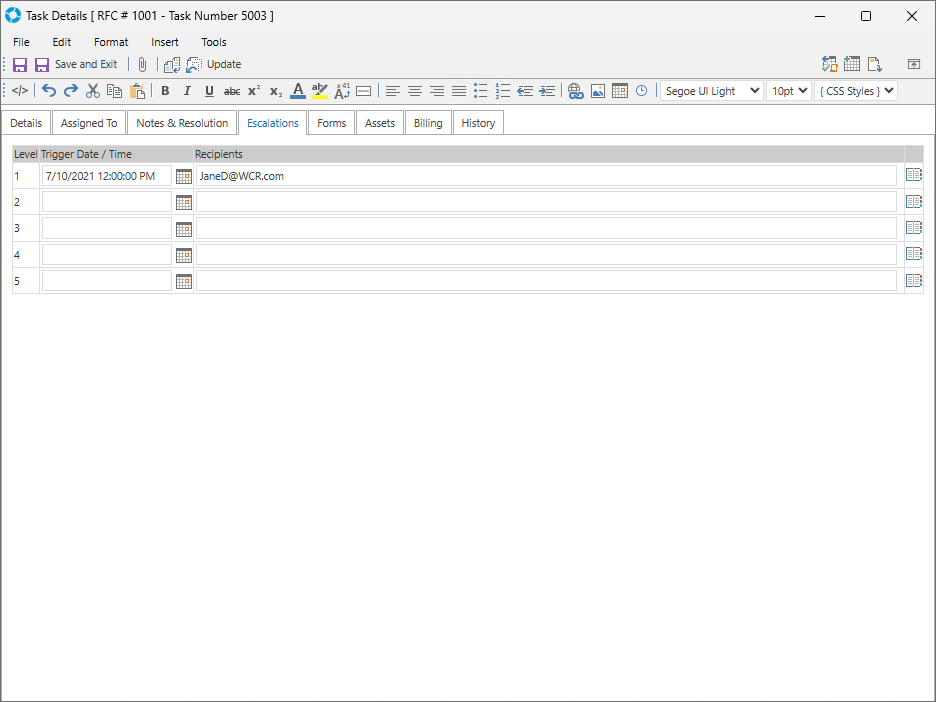936x702 pixels.
Task: Open the Segoe UI Light font dropdown
Action: coord(711,91)
